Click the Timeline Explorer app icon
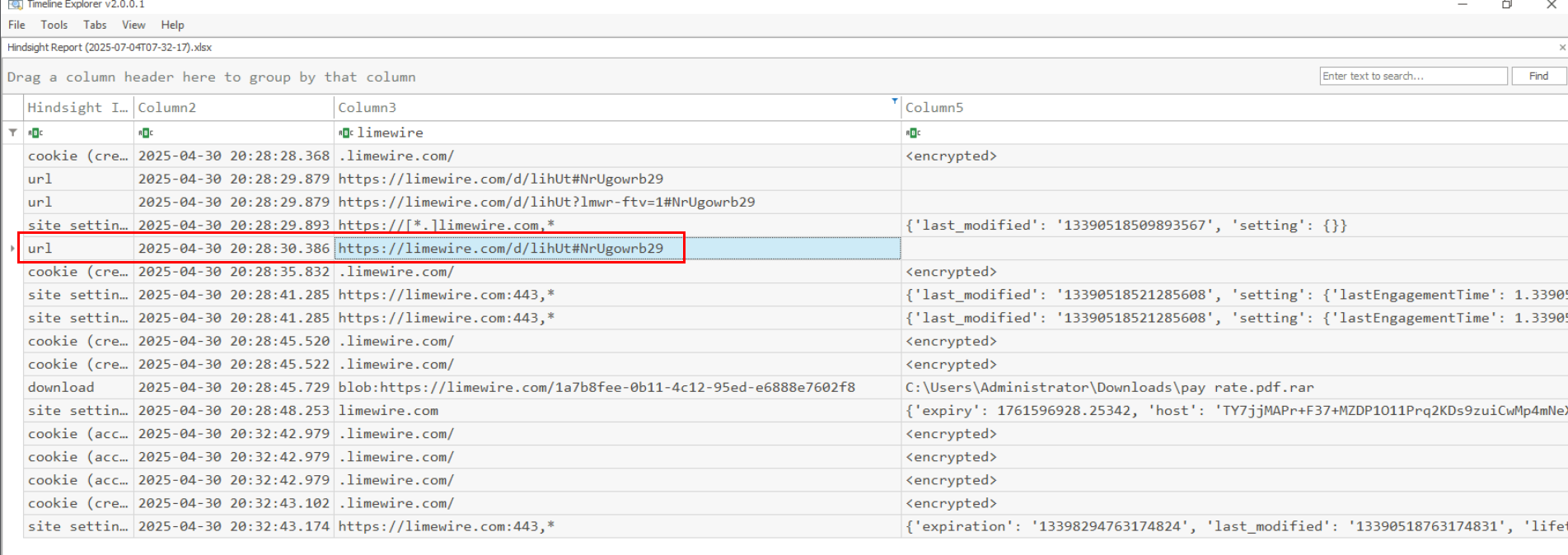This screenshot has width=1568, height=555. click(15, 4)
